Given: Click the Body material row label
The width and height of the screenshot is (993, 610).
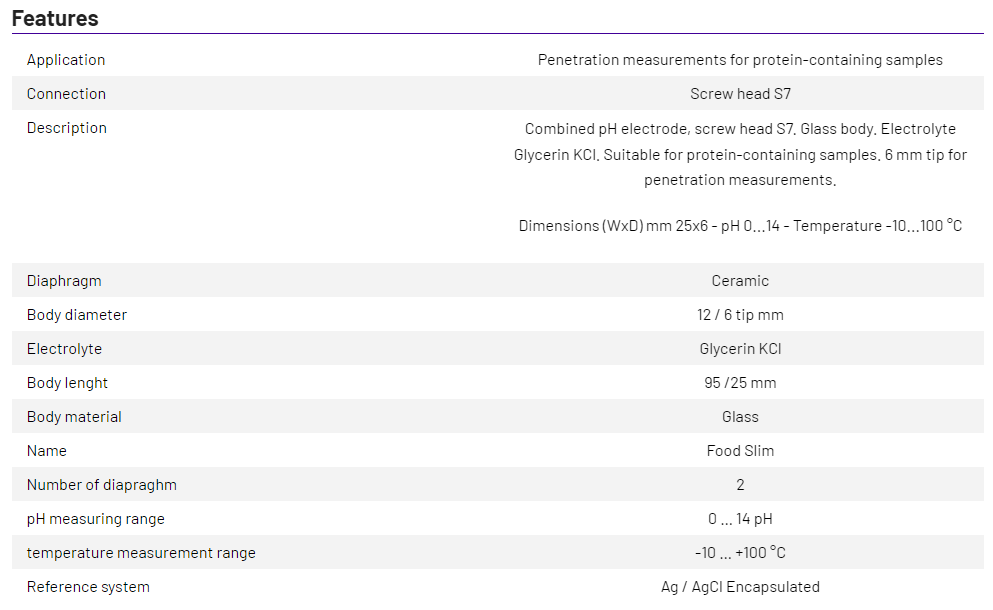Looking at the screenshot, I should pyautogui.click(x=74, y=417).
